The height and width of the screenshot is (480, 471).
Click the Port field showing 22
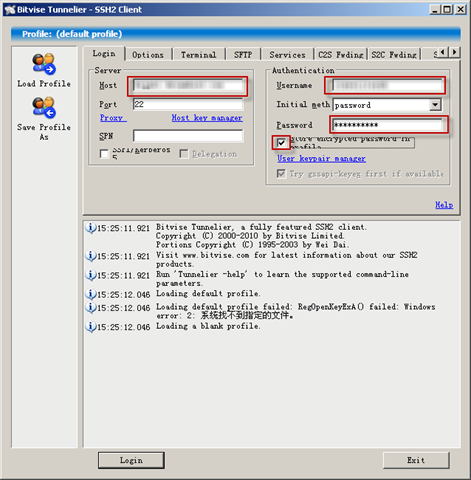(x=188, y=104)
